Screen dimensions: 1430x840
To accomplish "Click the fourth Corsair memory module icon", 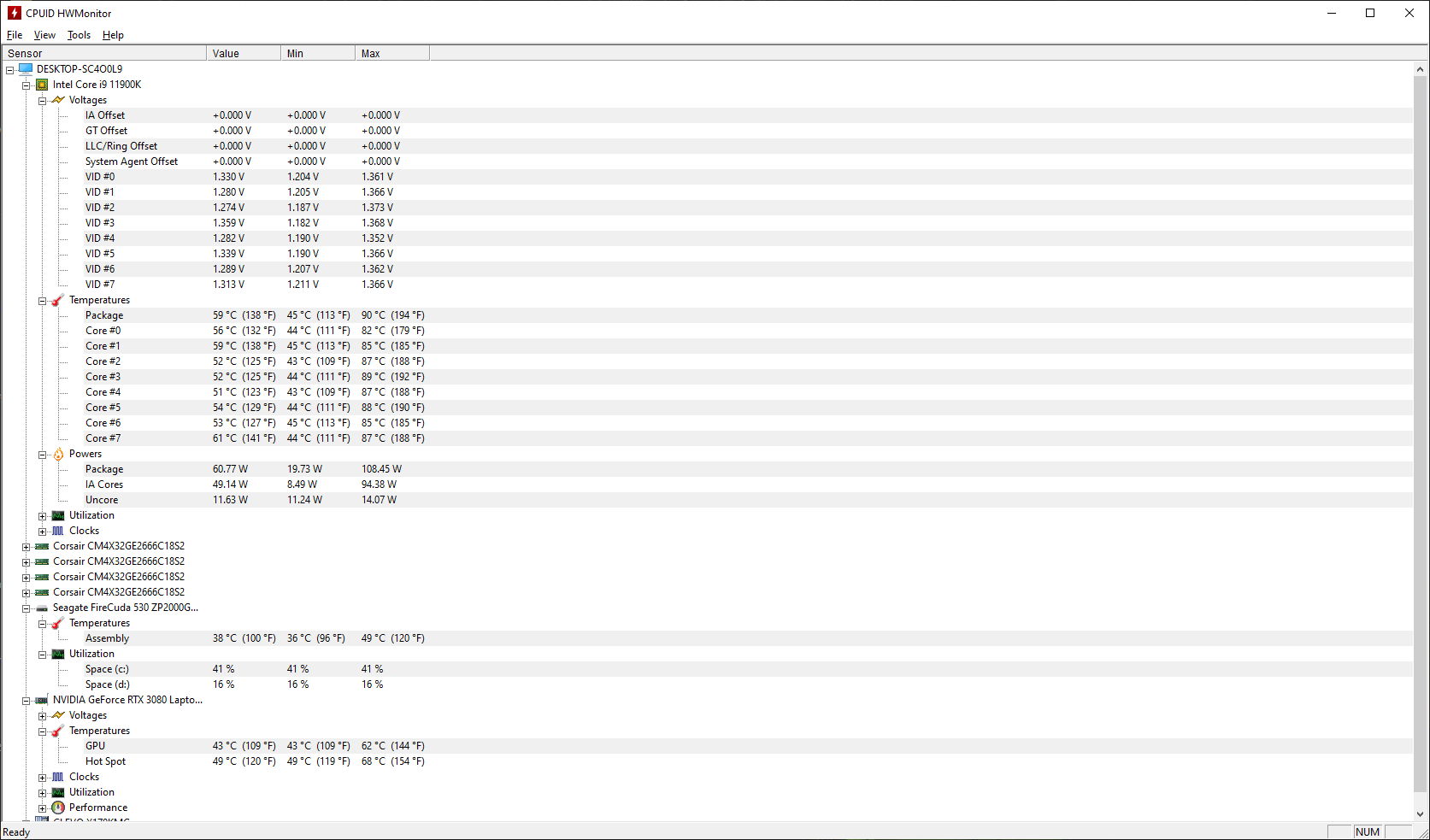I will coord(42,592).
